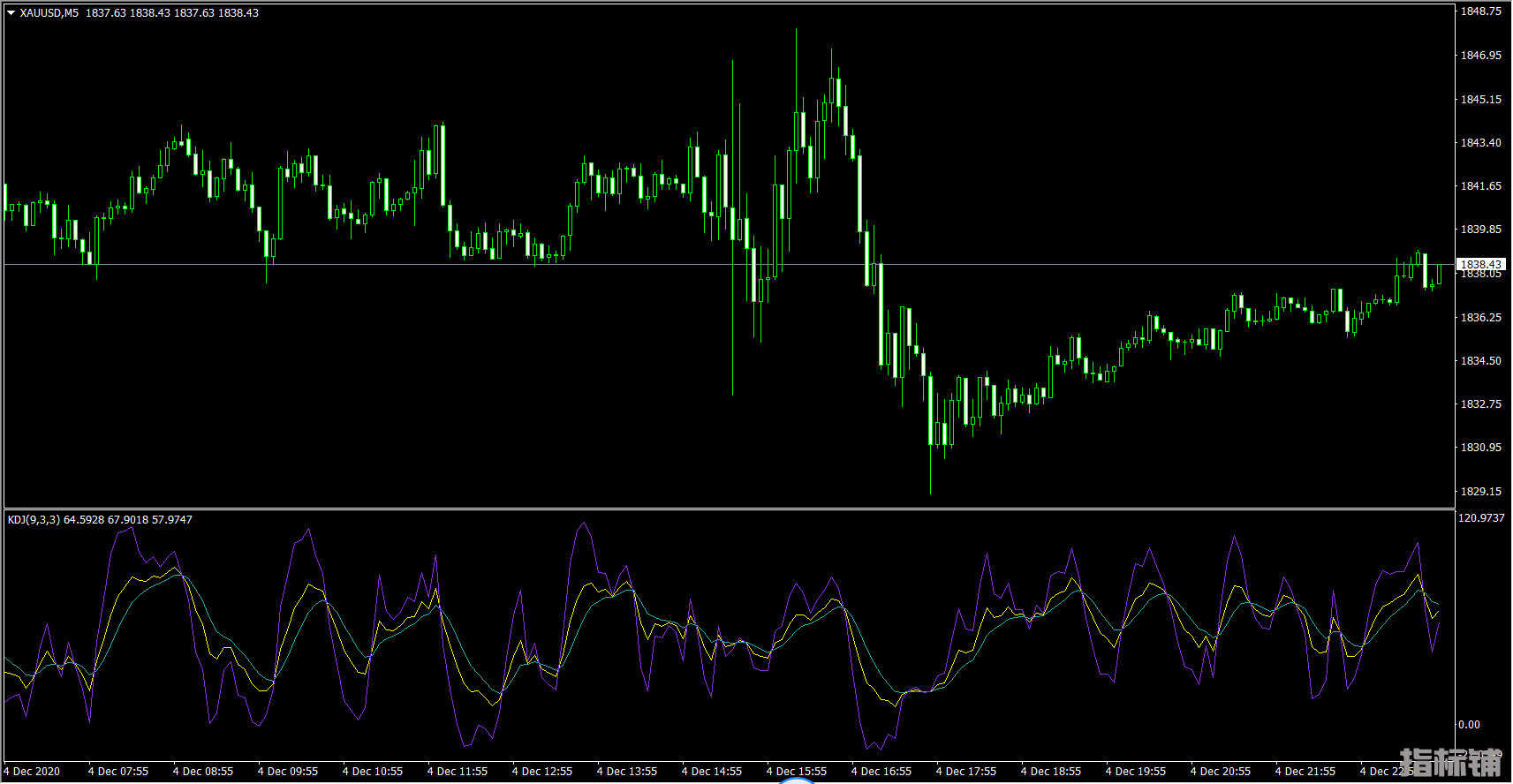
Task: Click the KDJ(9,3,3) indicator label
Action: coord(34,520)
